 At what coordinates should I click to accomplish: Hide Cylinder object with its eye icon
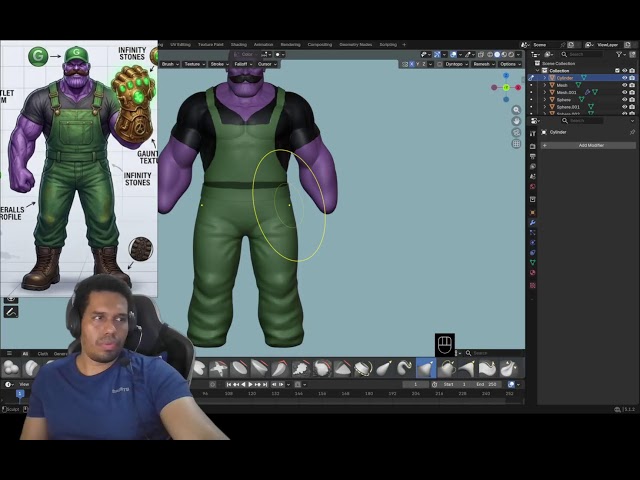click(x=624, y=78)
